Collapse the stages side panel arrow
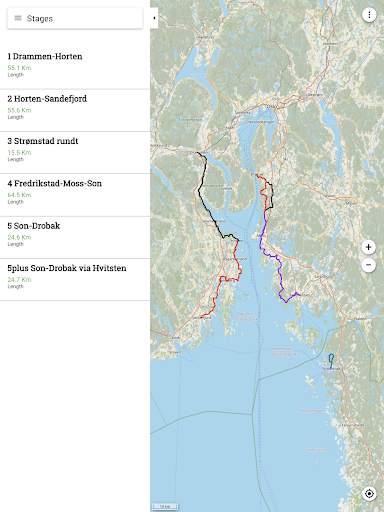 [x=154, y=18]
